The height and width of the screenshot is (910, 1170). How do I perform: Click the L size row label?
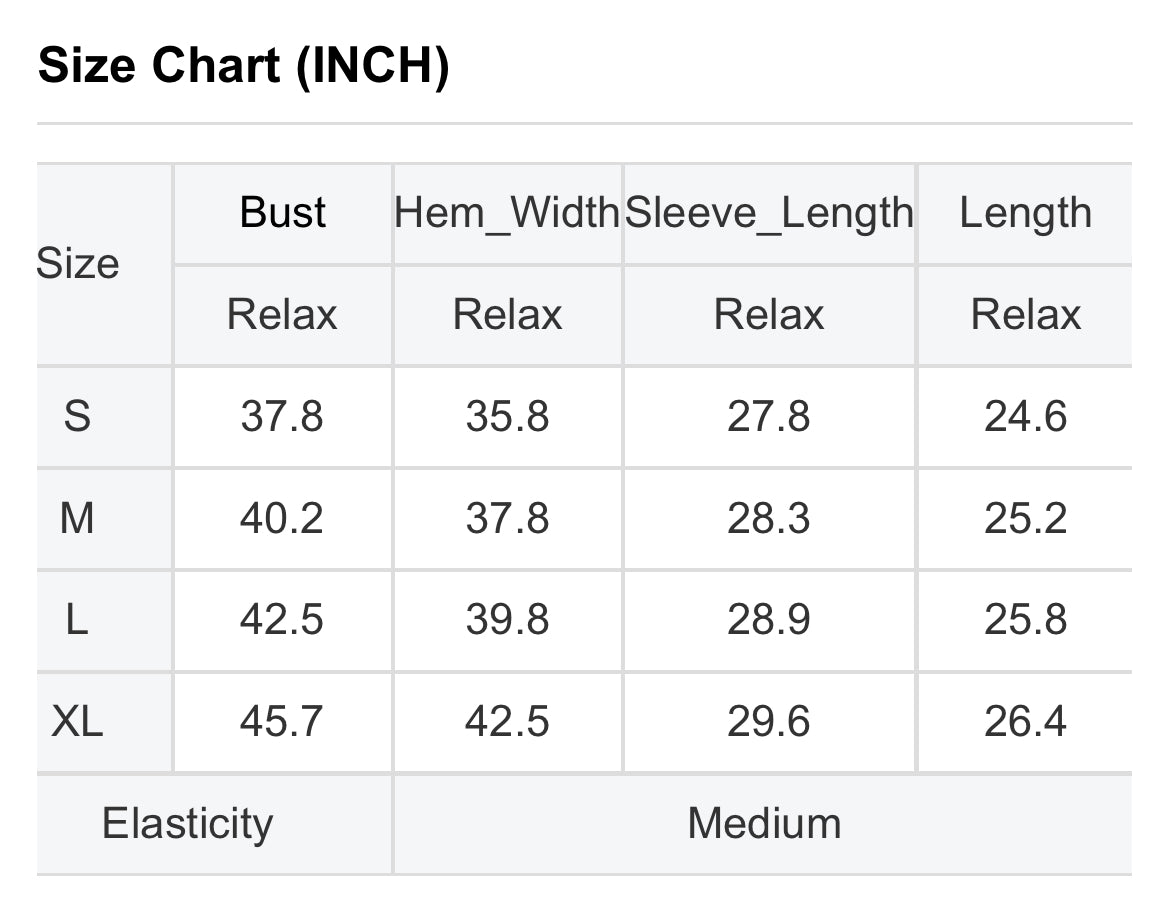[77, 620]
